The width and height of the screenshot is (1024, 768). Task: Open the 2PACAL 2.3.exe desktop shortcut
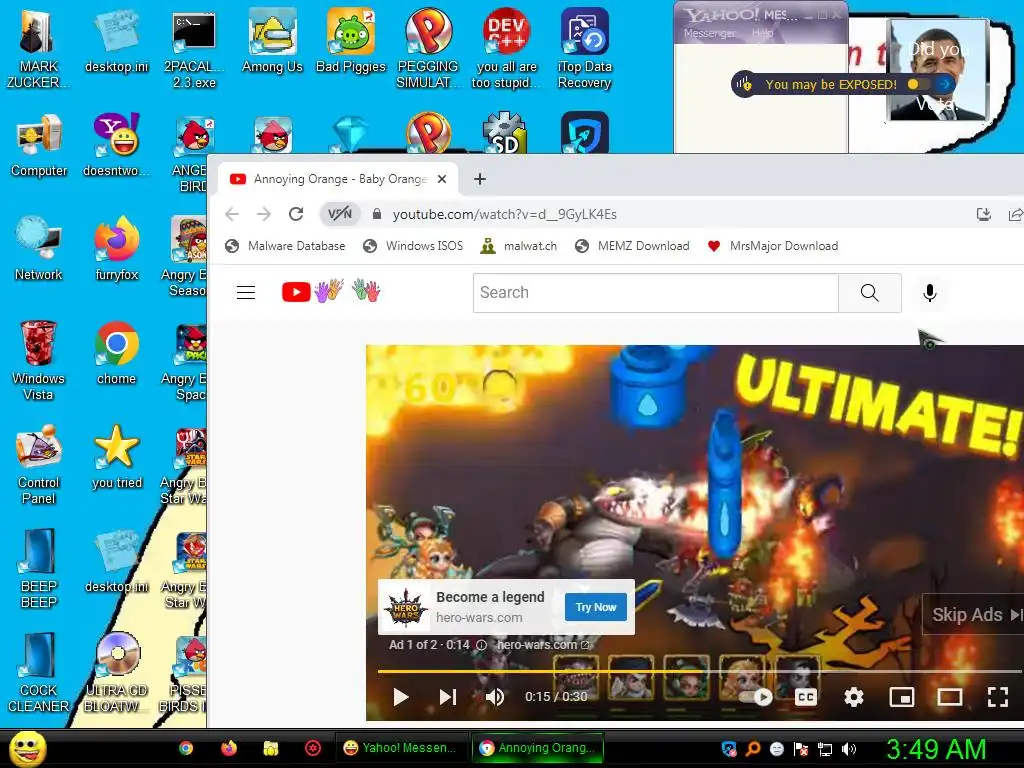click(x=194, y=49)
